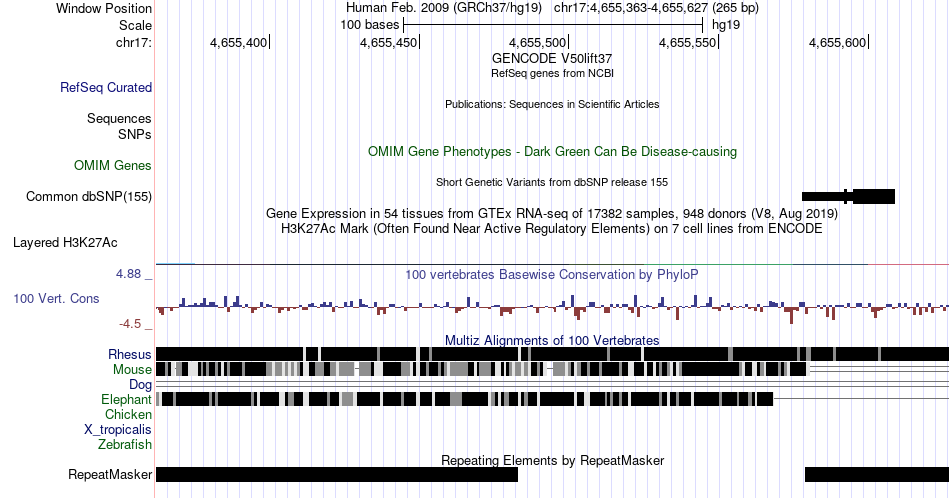Viewport: 950px width, 498px height.
Task: Click the 100 vertebrates Basewise Conservation title
Action: click(552, 274)
